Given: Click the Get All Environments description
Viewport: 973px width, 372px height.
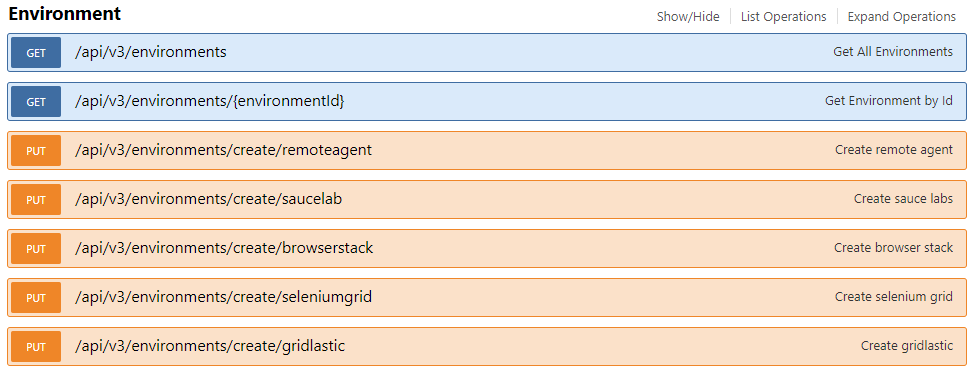Looking at the screenshot, I should tap(893, 52).
